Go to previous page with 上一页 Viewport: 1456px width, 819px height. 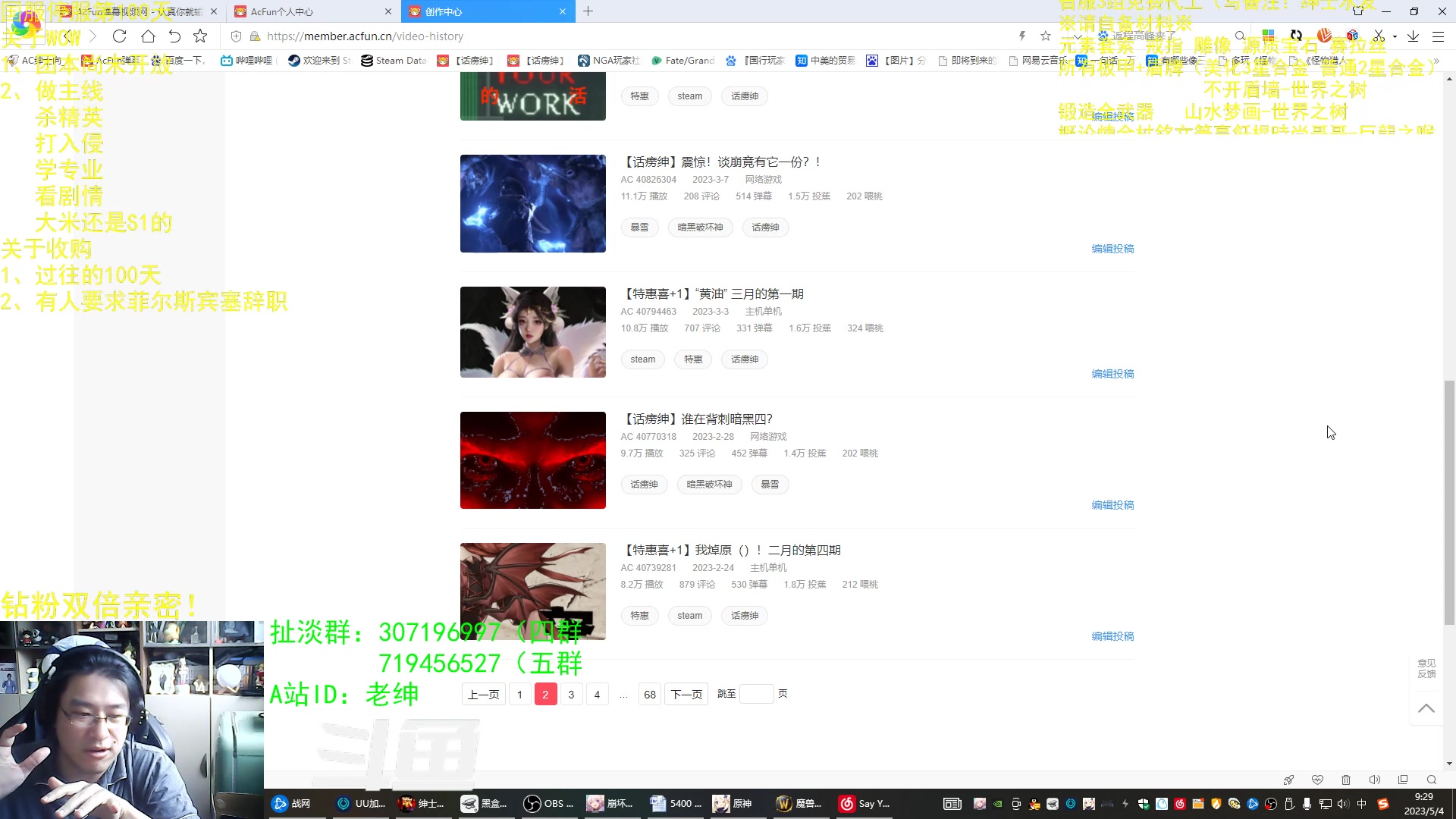pos(484,694)
